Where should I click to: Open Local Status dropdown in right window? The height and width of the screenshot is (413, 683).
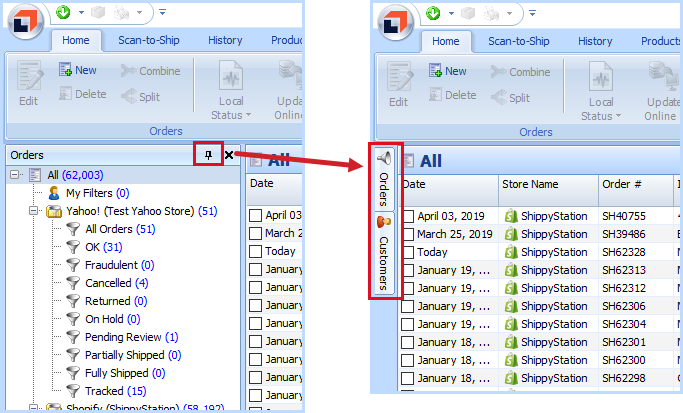coord(601,91)
